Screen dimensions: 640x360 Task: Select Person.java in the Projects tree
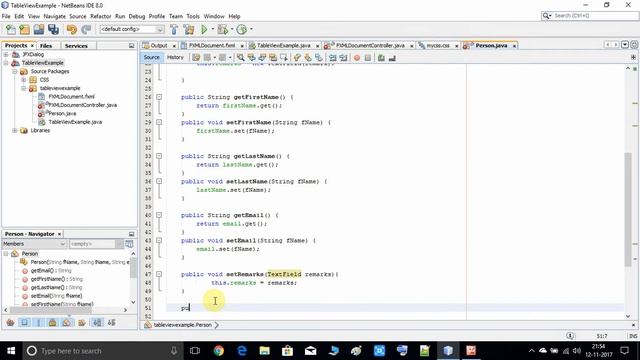(62, 113)
